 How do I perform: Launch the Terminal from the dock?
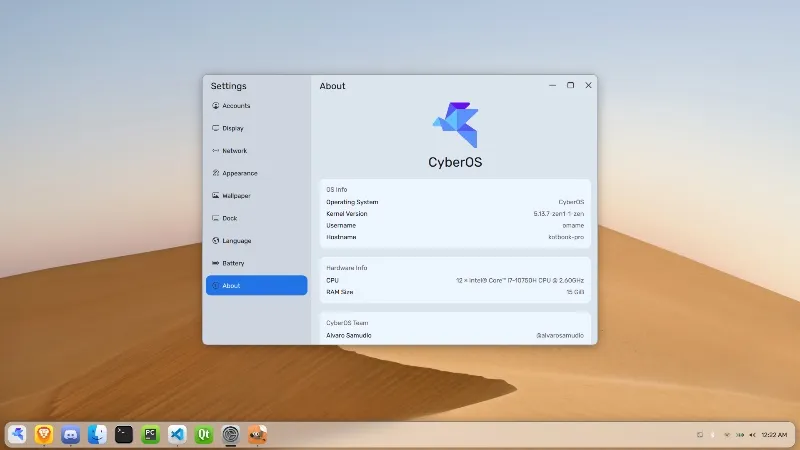[x=124, y=434]
